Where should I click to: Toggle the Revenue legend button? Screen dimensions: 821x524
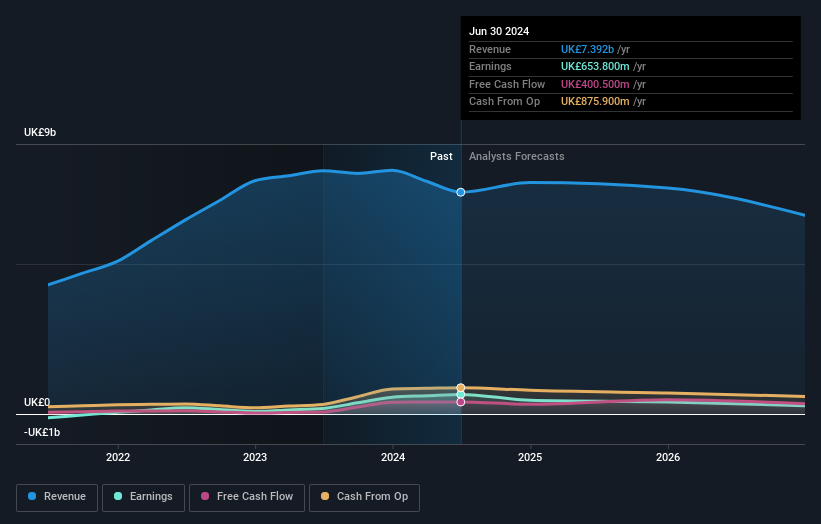click(57, 497)
